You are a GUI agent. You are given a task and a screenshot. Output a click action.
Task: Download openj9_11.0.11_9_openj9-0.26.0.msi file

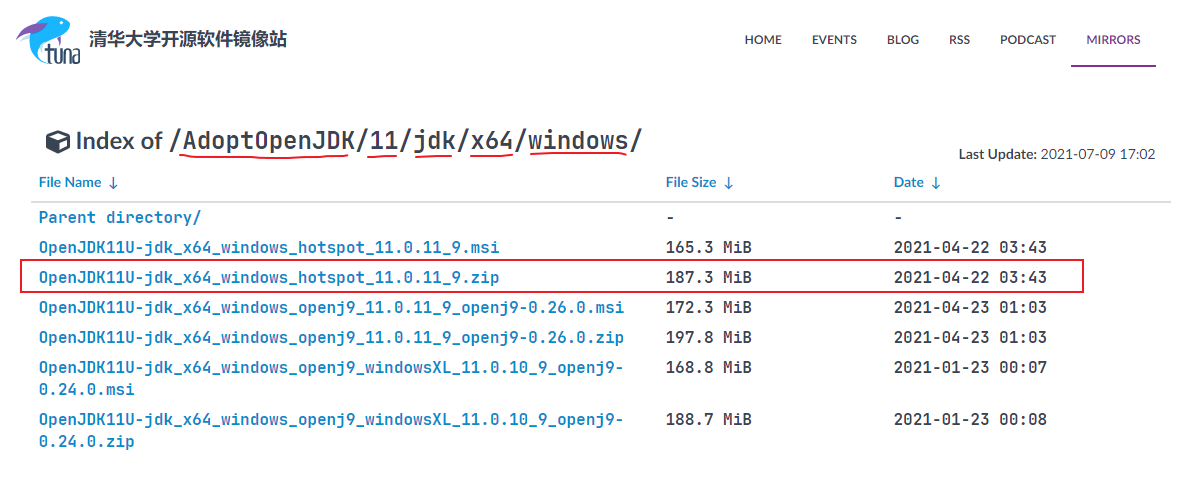coord(331,308)
